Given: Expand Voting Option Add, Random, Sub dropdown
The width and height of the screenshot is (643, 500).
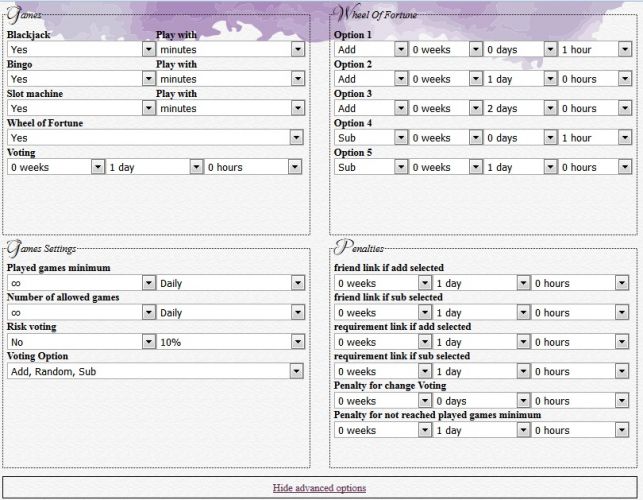Looking at the screenshot, I should pos(155,372).
